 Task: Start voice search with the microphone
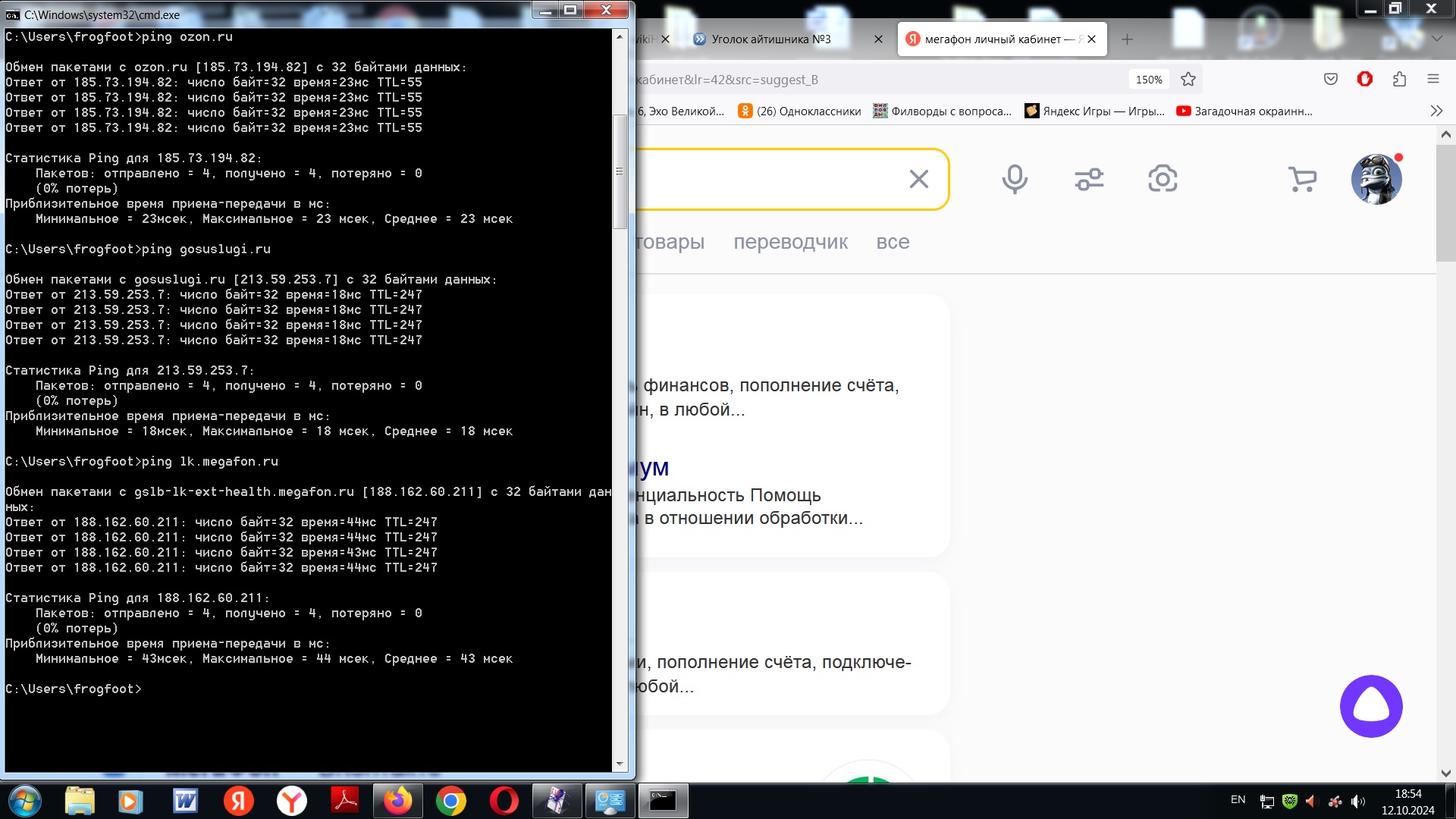[x=1015, y=179]
